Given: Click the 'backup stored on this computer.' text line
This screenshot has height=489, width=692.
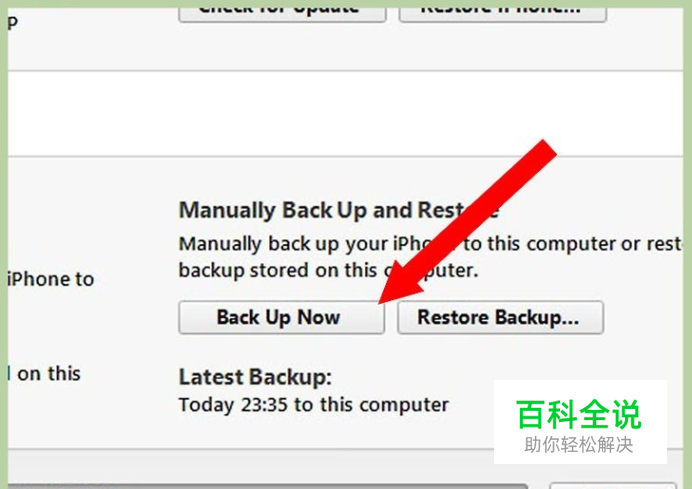Looking at the screenshot, I should (x=328, y=271).
